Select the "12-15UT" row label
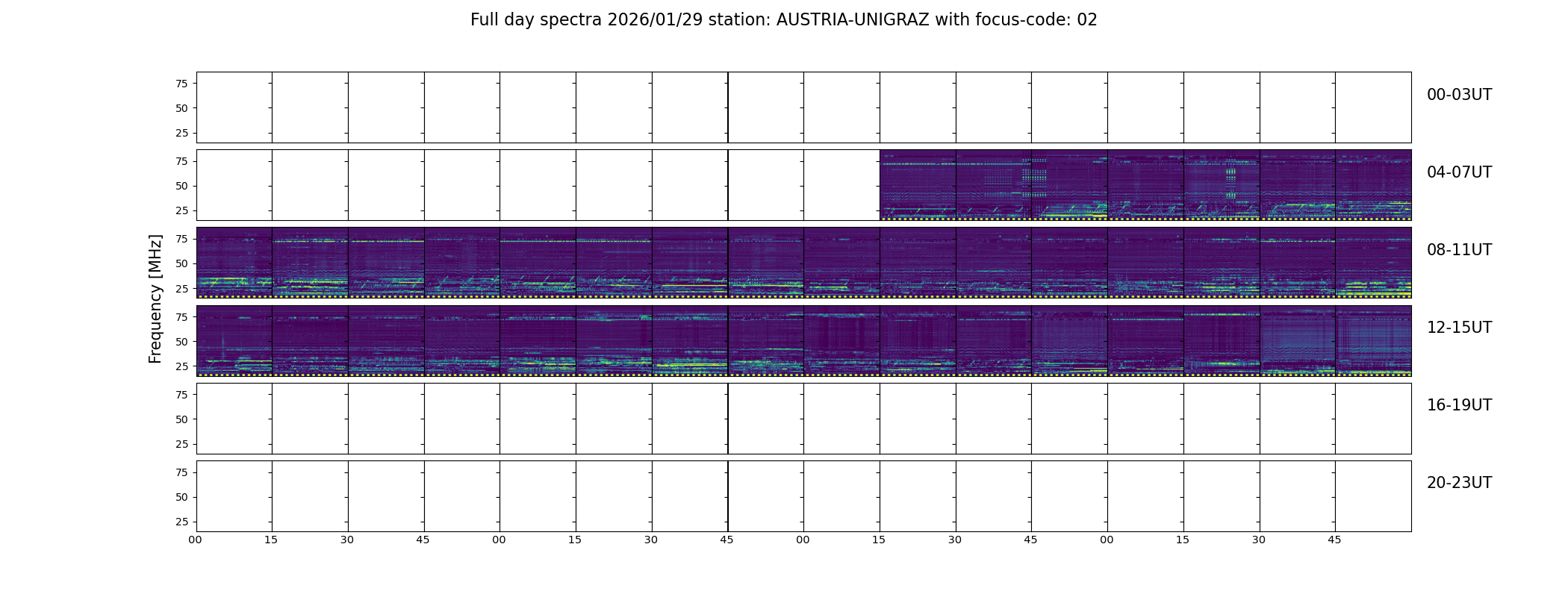The height and width of the screenshot is (597, 1568). tap(1459, 328)
